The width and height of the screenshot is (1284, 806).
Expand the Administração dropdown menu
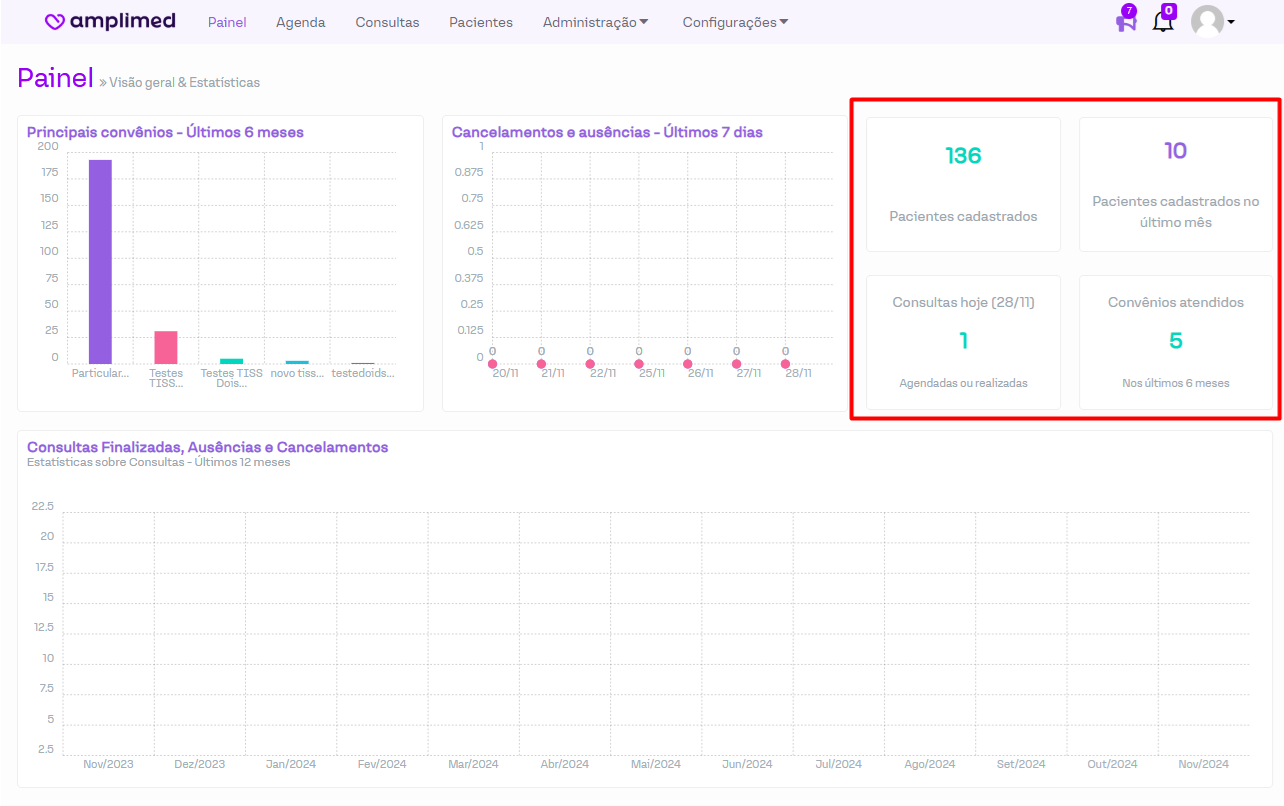click(x=596, y=22)
